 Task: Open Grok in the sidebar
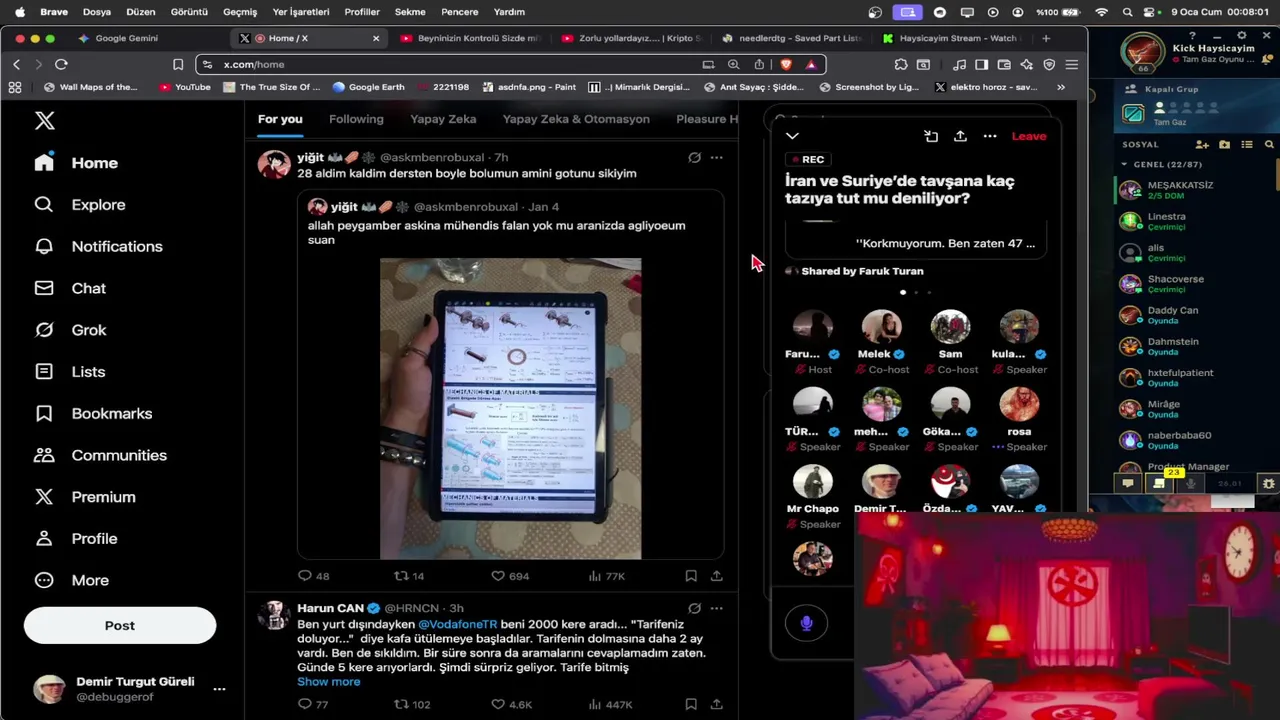pos(70,330)
